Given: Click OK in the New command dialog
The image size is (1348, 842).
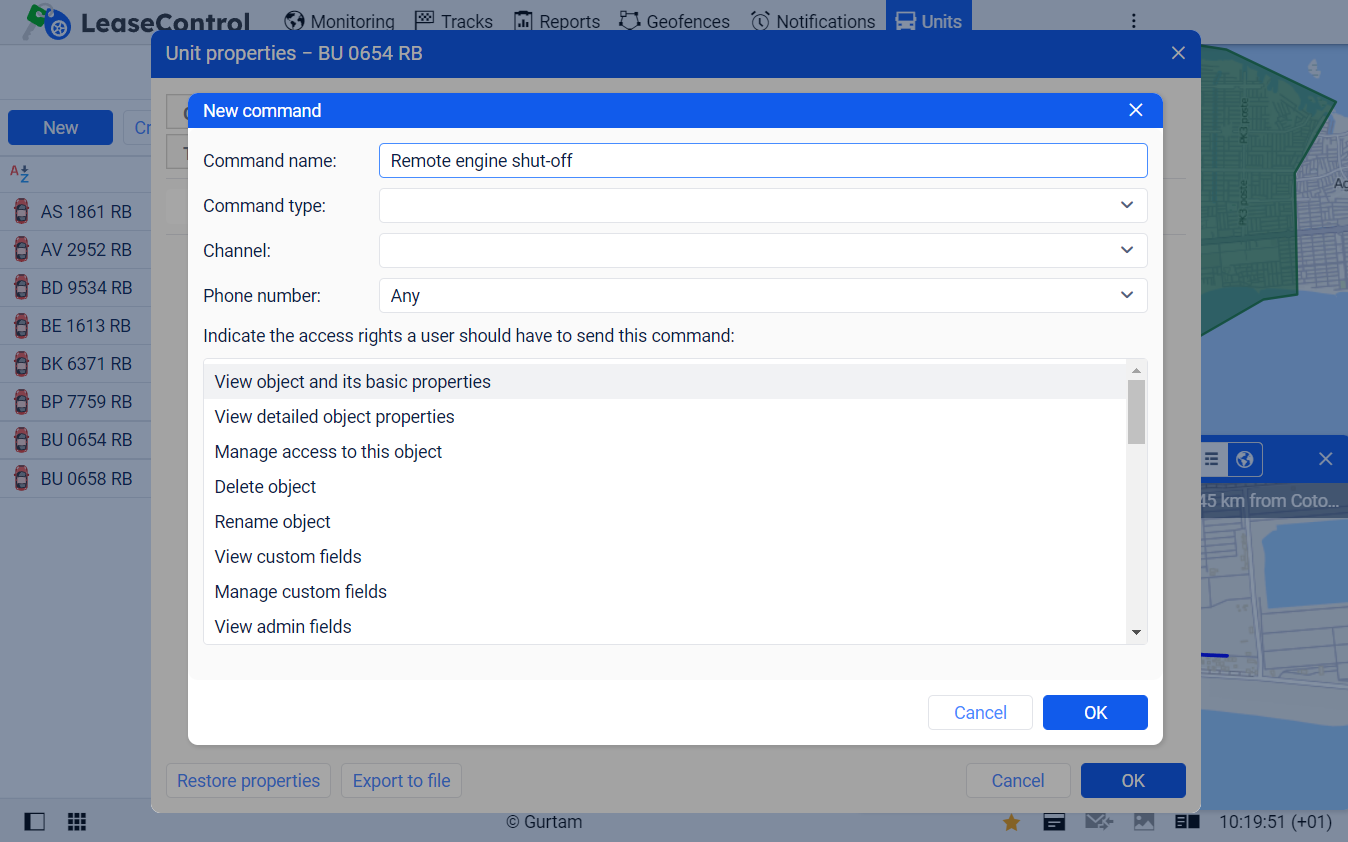Looking at the screenshot, I should 1095,713.
